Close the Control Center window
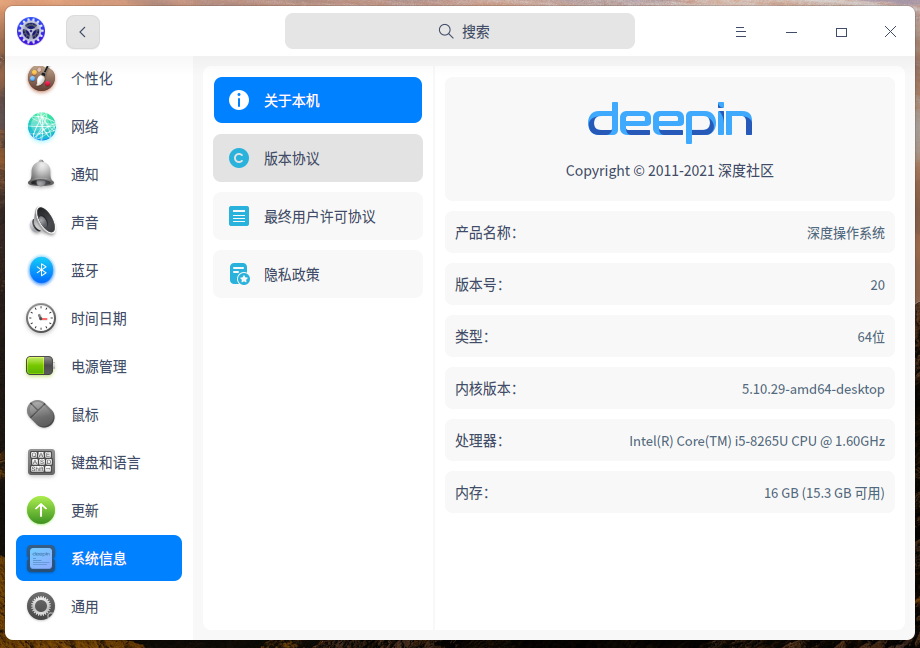This screenshot has height=648, width=920. coord(890,32)
